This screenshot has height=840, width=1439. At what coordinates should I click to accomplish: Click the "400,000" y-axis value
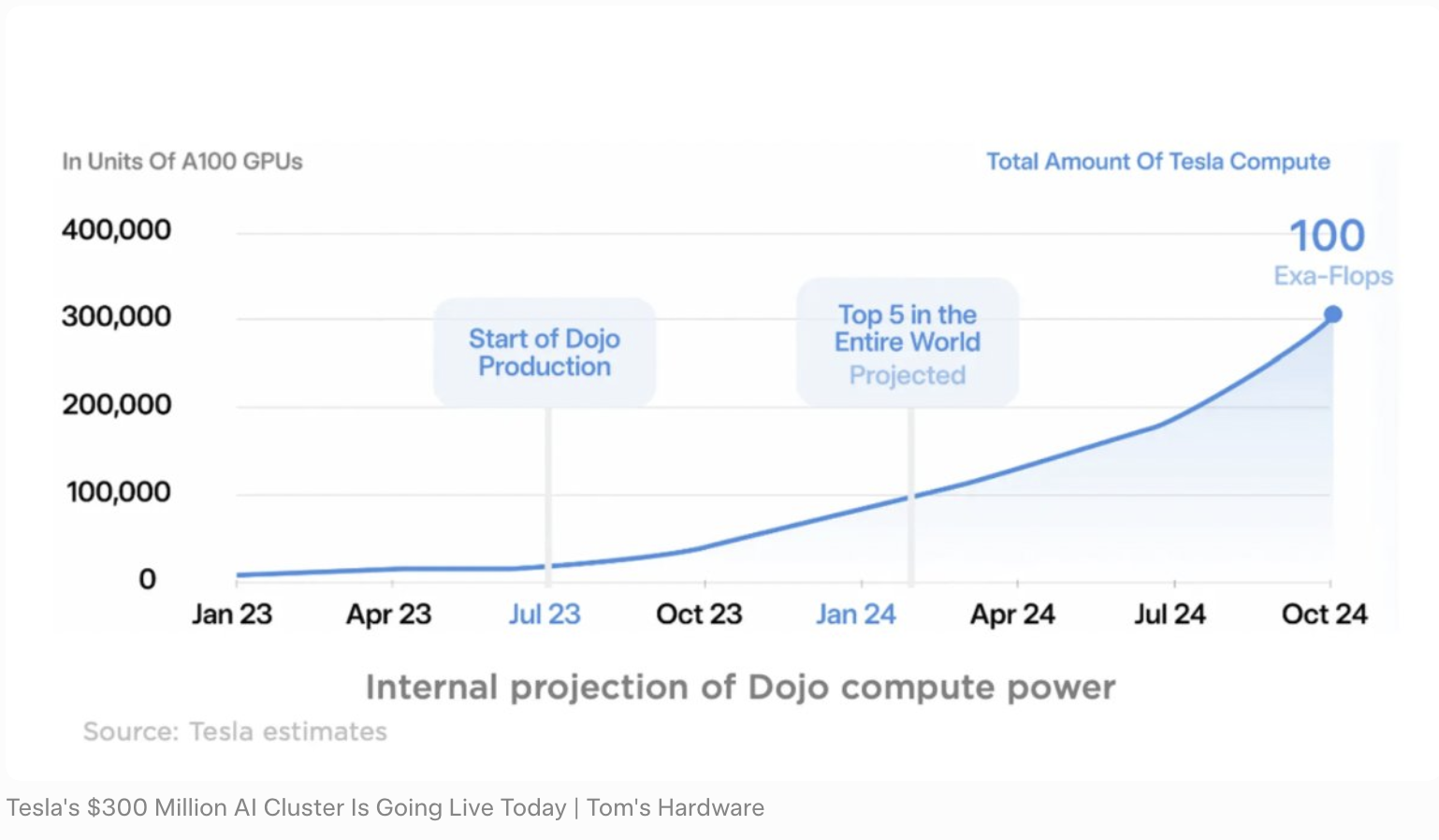coord(117,230)
